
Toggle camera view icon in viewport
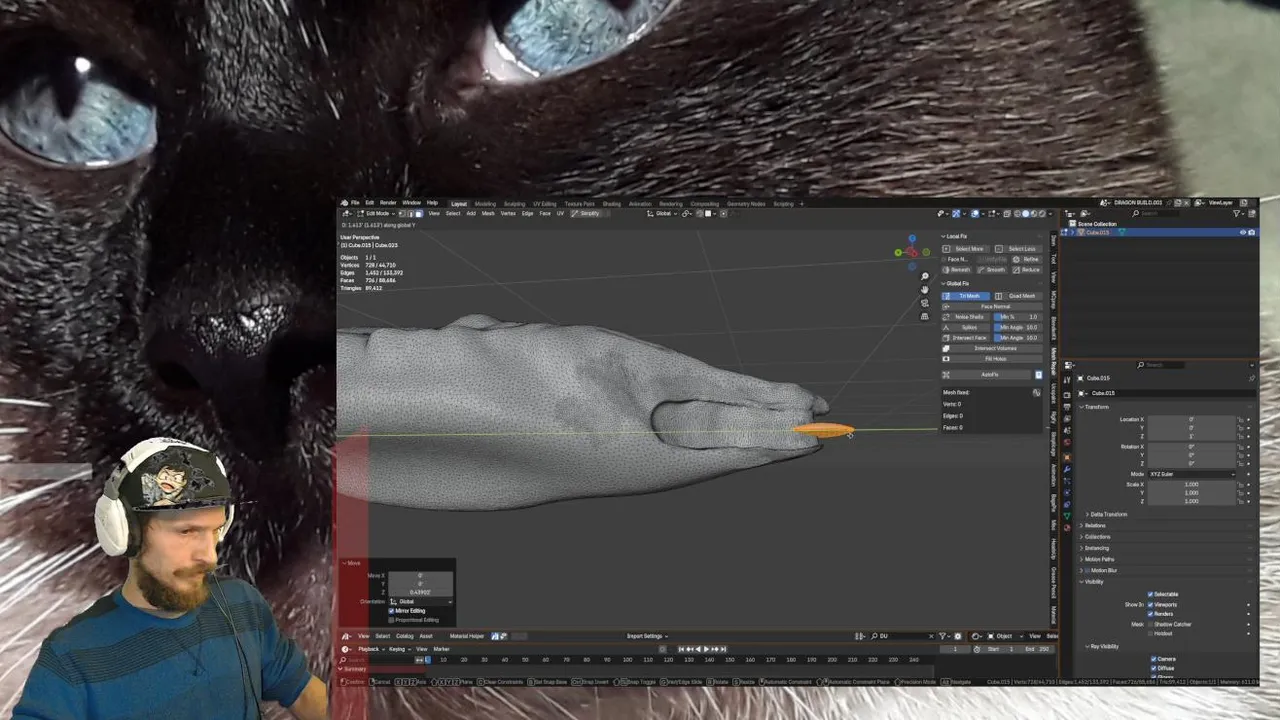(x=924, y=303)
